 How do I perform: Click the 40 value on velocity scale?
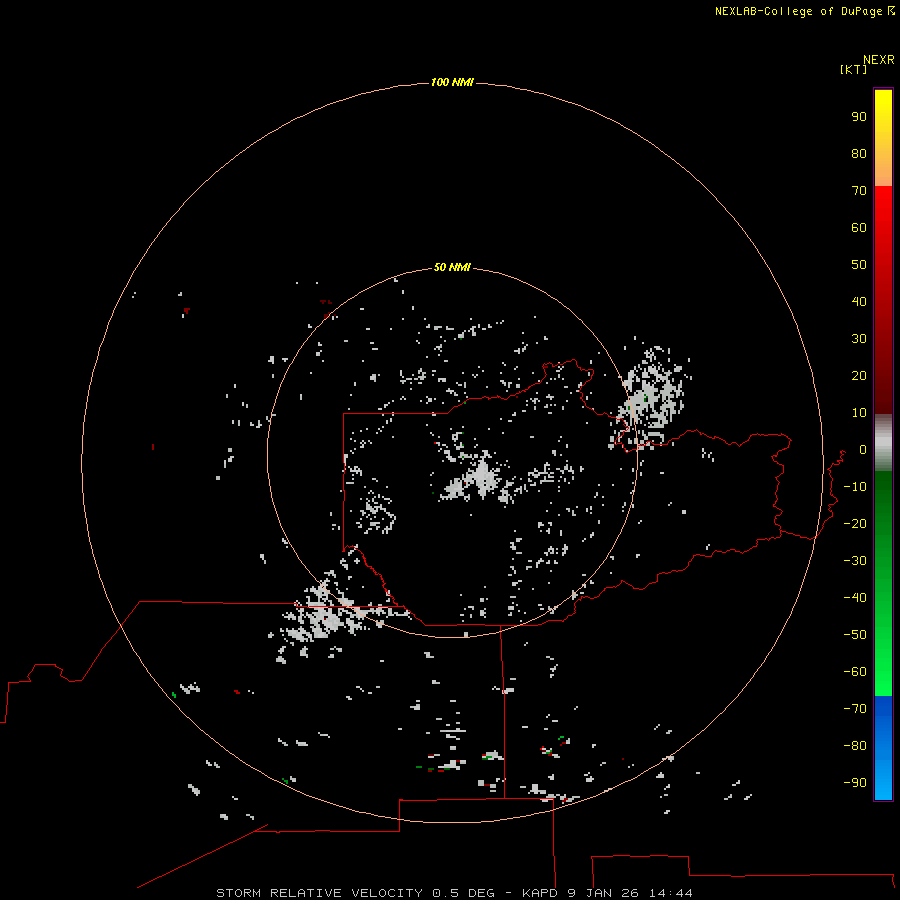pos(859,301)
